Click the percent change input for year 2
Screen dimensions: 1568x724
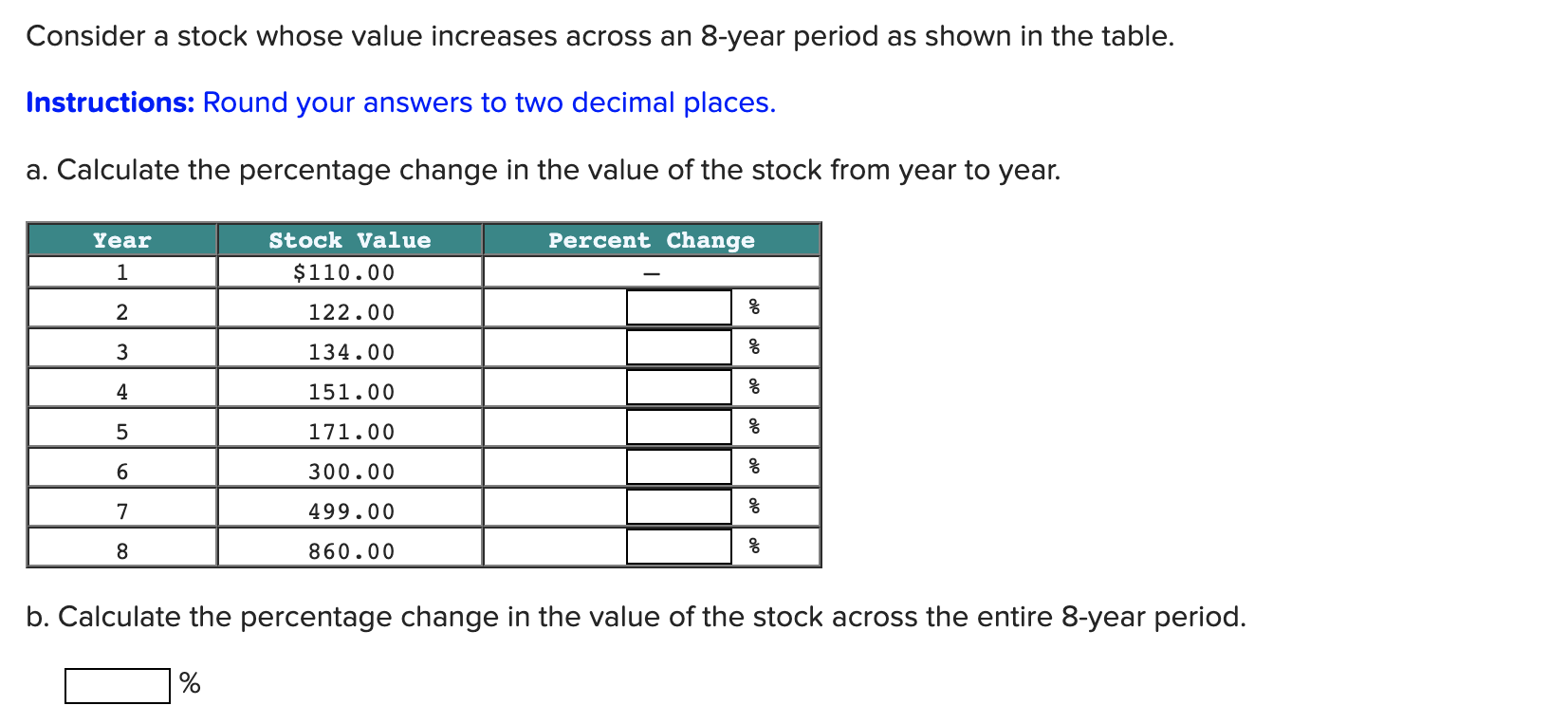[x=677, y=306]
